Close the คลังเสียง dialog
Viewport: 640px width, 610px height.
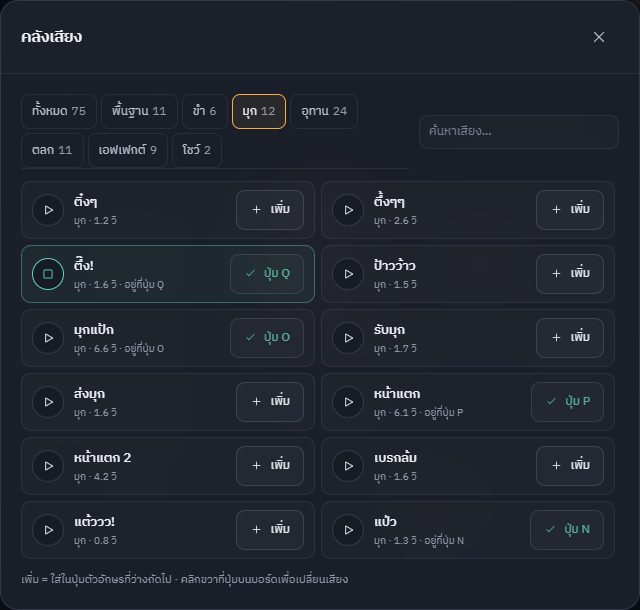(x=599, y=37)
